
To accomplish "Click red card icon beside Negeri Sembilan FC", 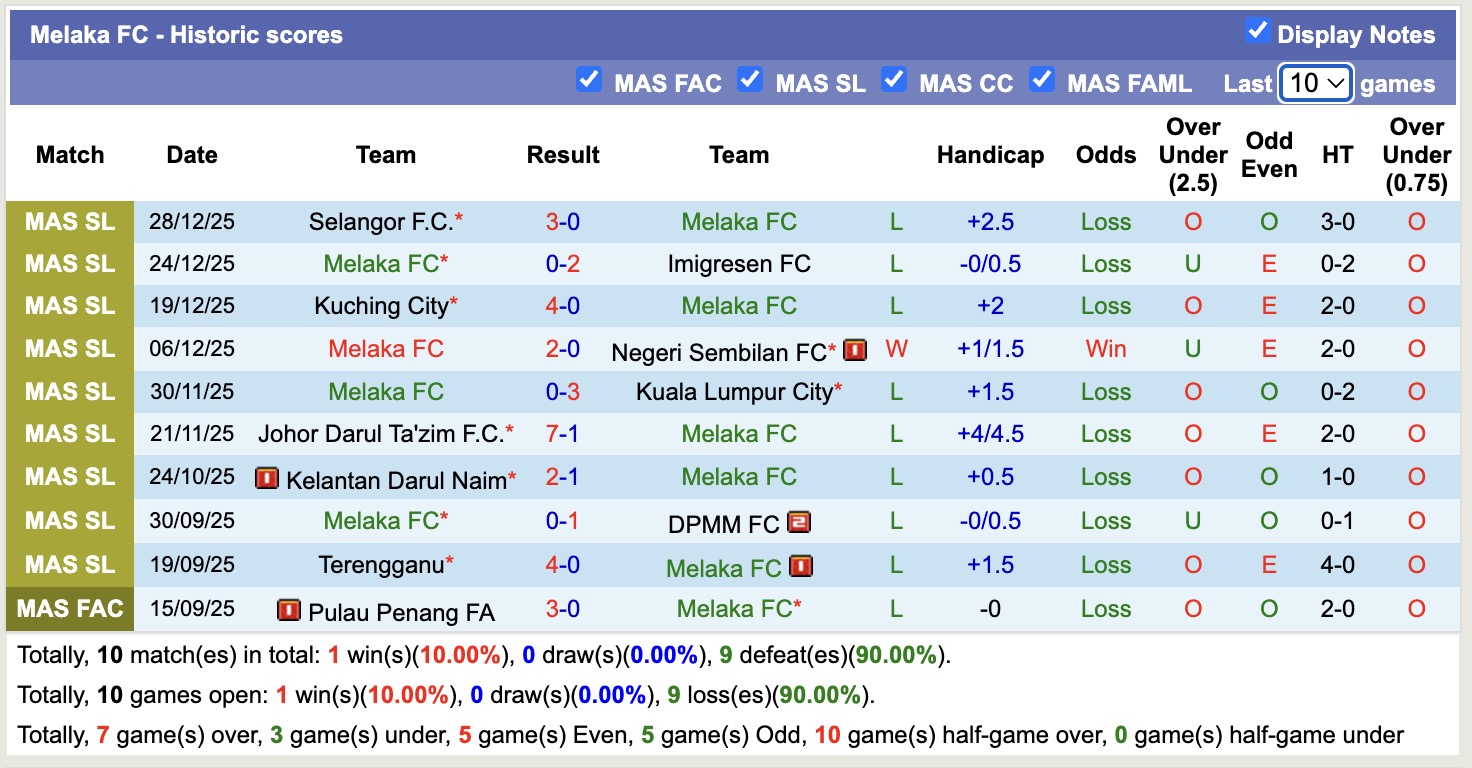I will (854, 350).
